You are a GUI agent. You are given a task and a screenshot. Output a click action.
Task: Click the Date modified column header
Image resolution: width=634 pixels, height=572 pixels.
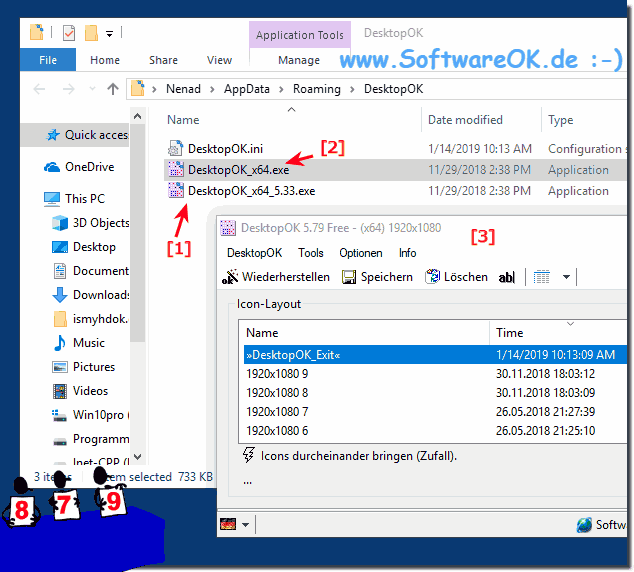(482, 120)
